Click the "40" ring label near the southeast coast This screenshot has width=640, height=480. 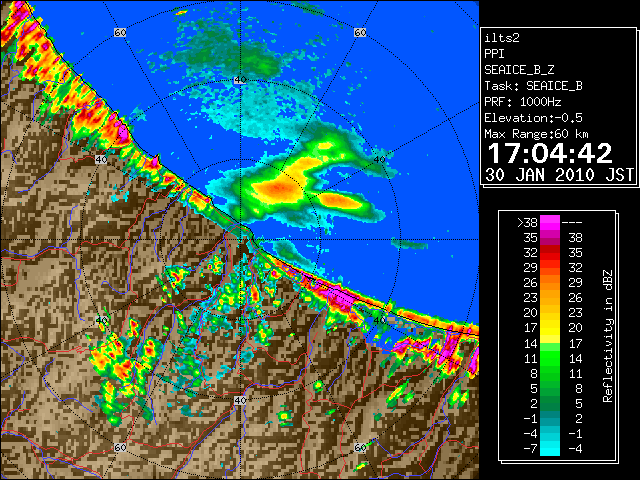tap(379, 320)
